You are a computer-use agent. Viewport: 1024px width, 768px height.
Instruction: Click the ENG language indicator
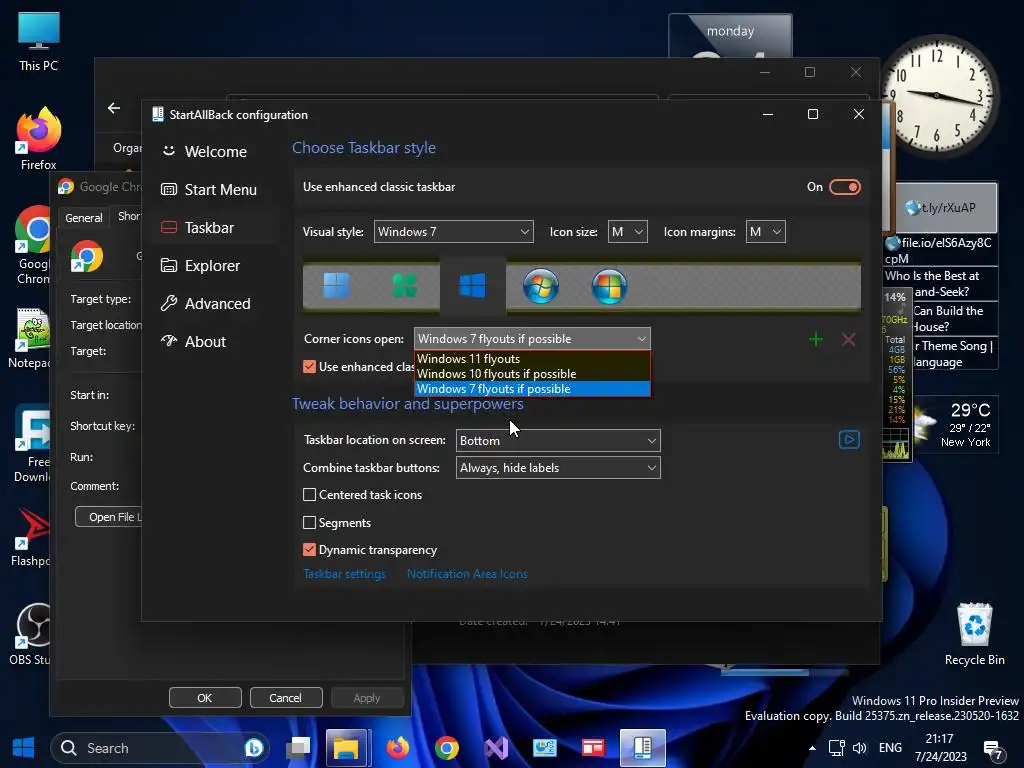click(890, 748)
